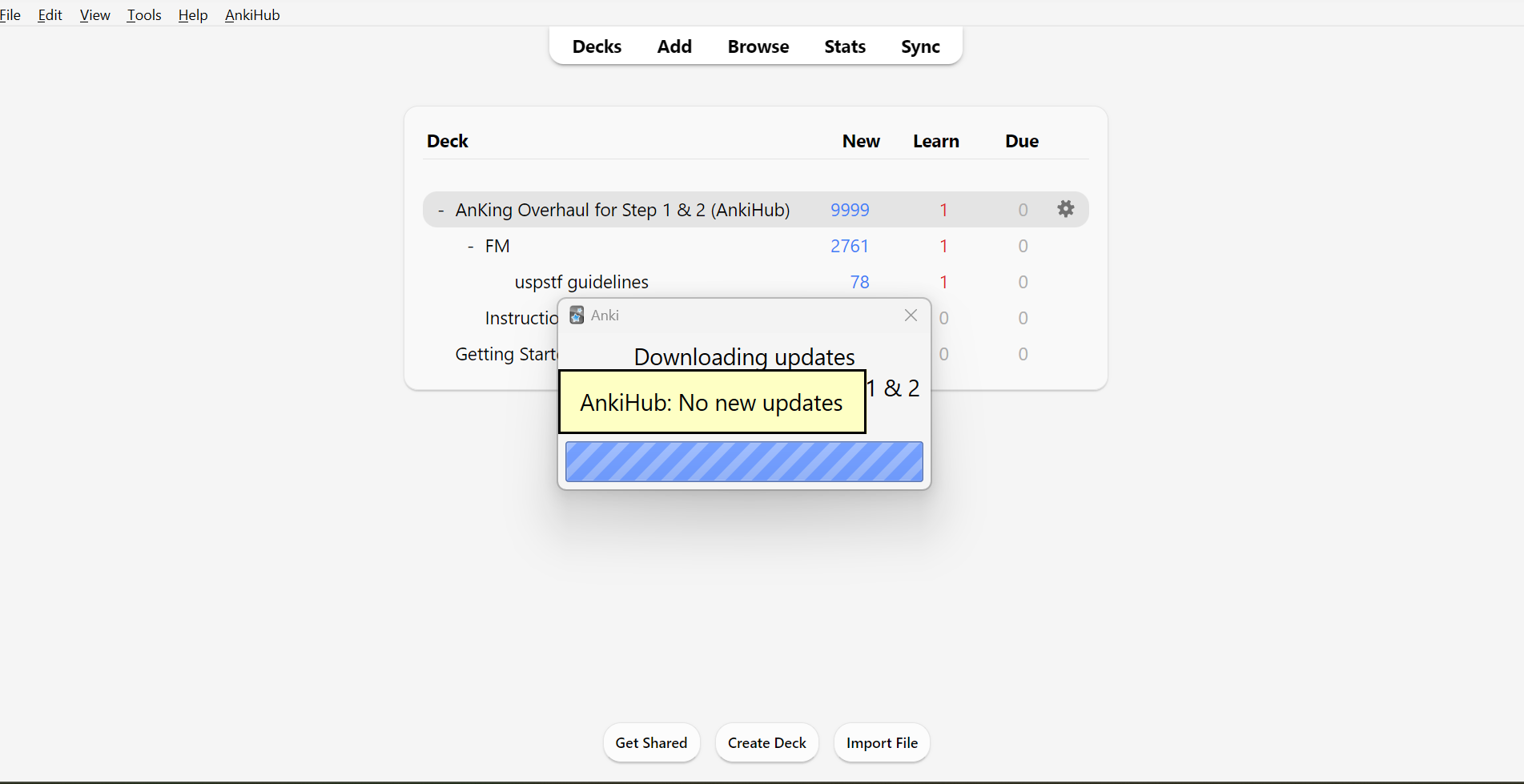
Task: Open the FM subdeck
Action: coord(497,246)
